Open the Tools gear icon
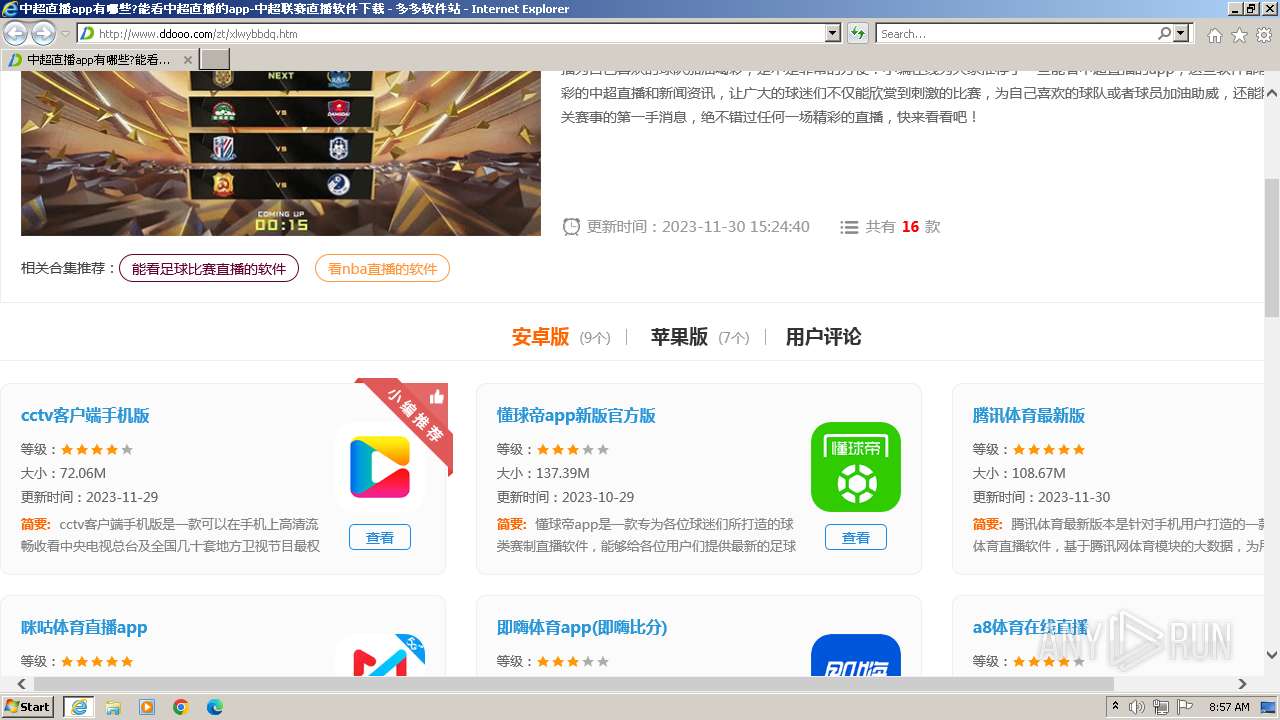The width and height of the screenshot is (1280, 720). [1264, 35]
